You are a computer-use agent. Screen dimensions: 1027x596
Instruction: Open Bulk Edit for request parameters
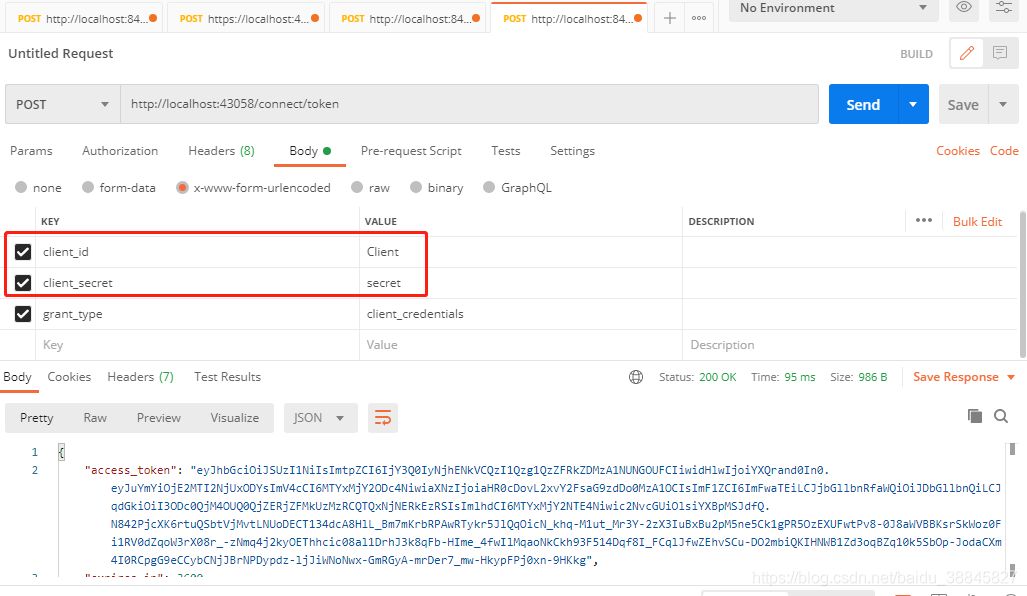[x=977, y=221]
